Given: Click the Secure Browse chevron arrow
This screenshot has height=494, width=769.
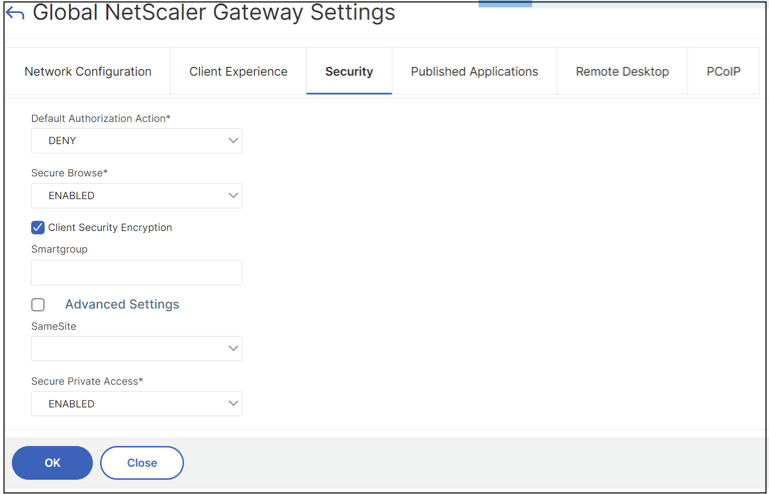Looking at the screenshot, I should click(233, 196).
